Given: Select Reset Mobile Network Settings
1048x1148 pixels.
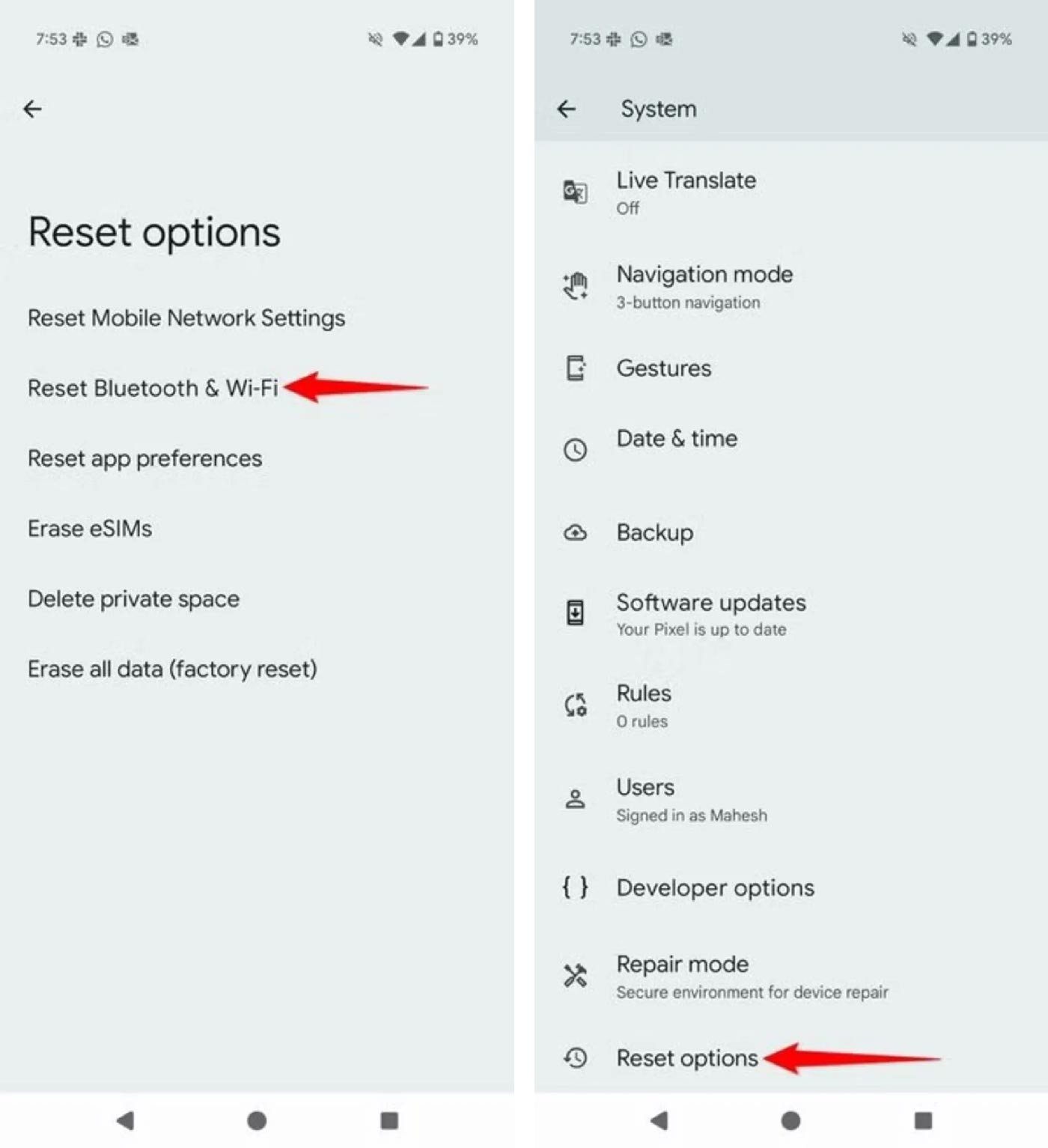Looking at the screenshot, I should click(x=186, y=318).
